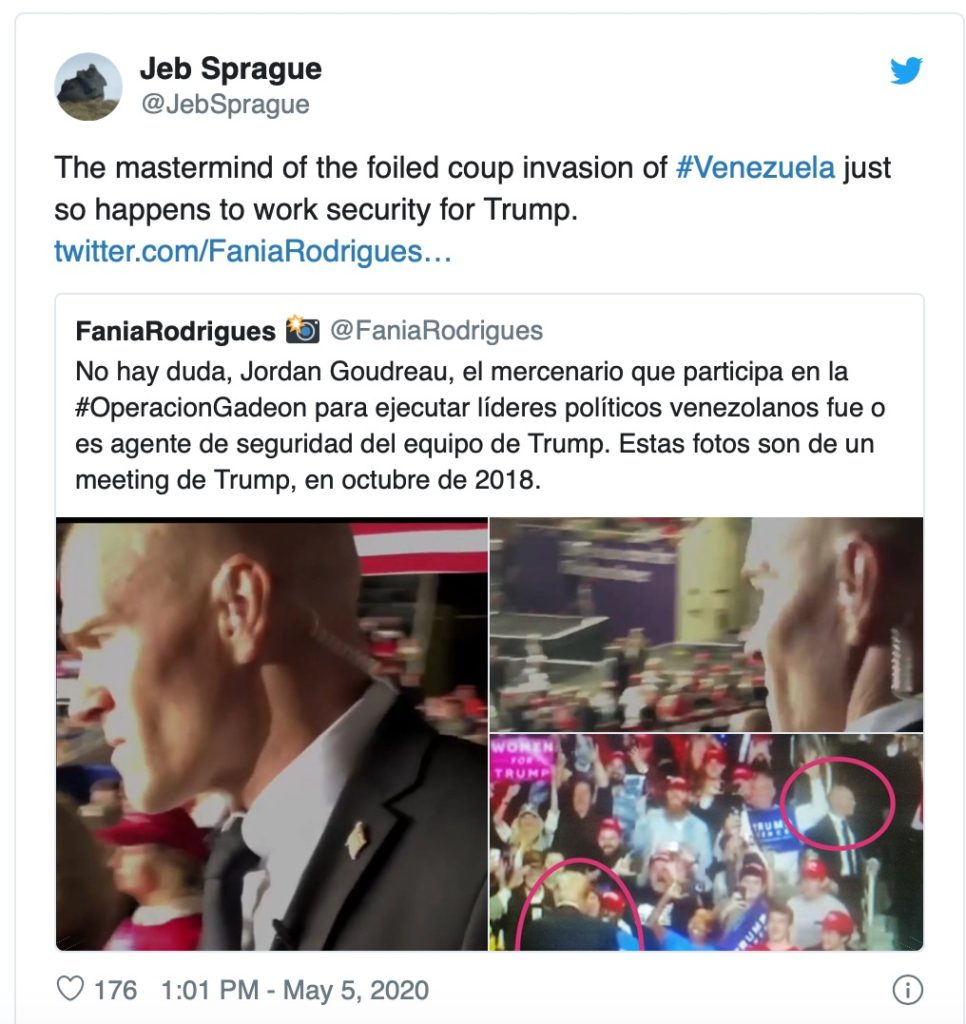Click the @JebSprague handle
The image size is (966, 1024).
click(x=225, y=104)
